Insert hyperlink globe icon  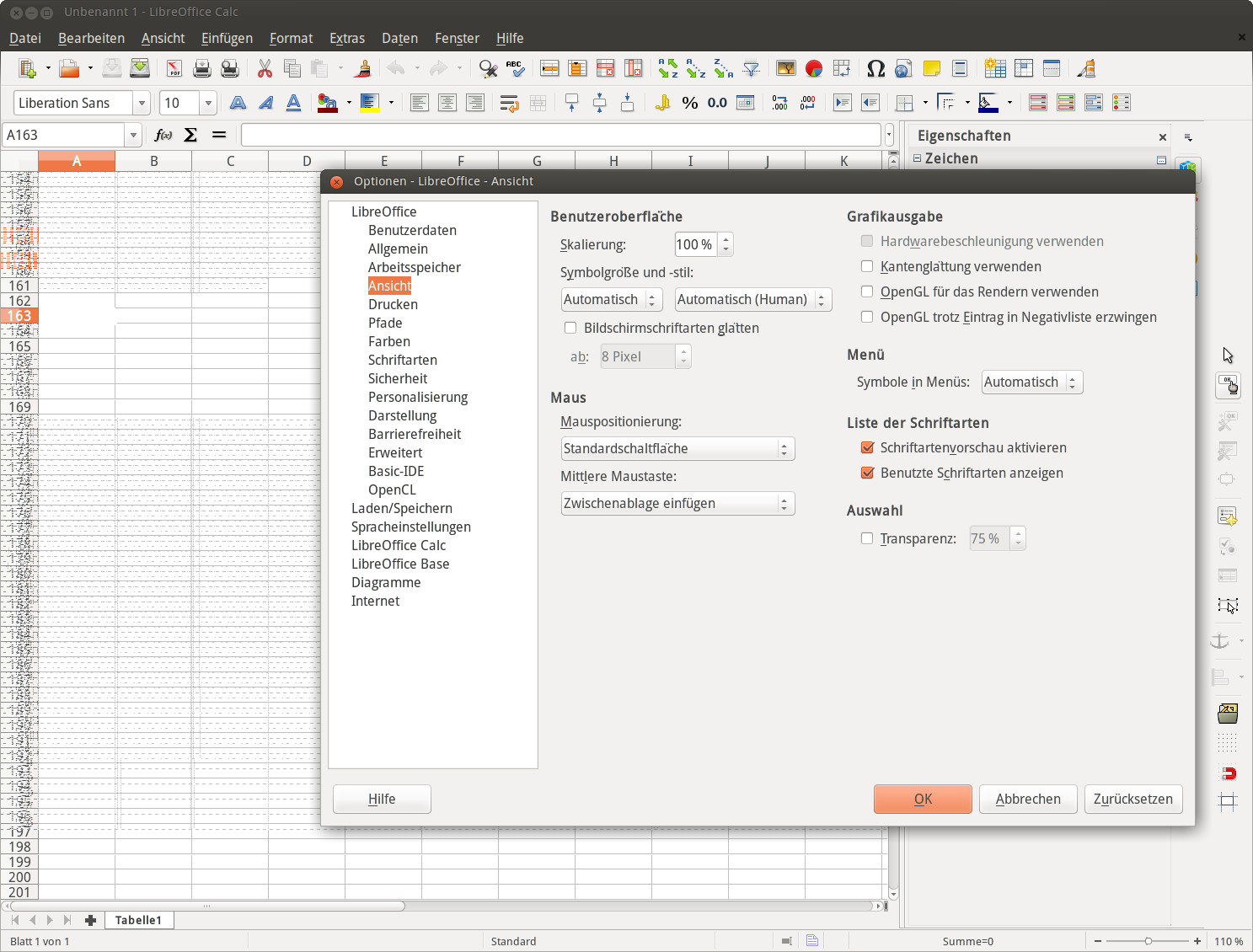pyautogui.click(x=903, y=69)
